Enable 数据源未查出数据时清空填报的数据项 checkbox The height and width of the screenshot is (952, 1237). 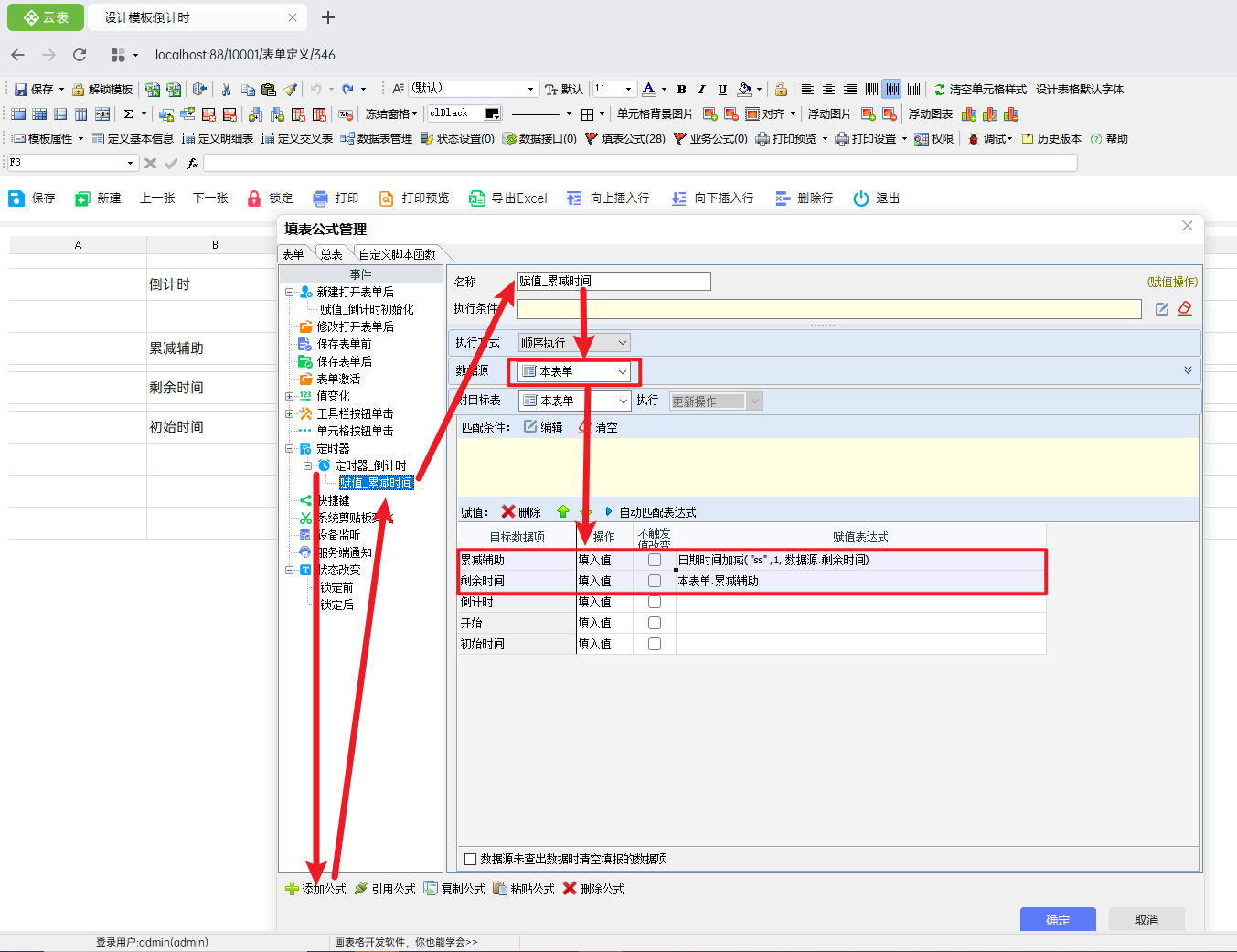pyautogui.click(x=471, y=859)
